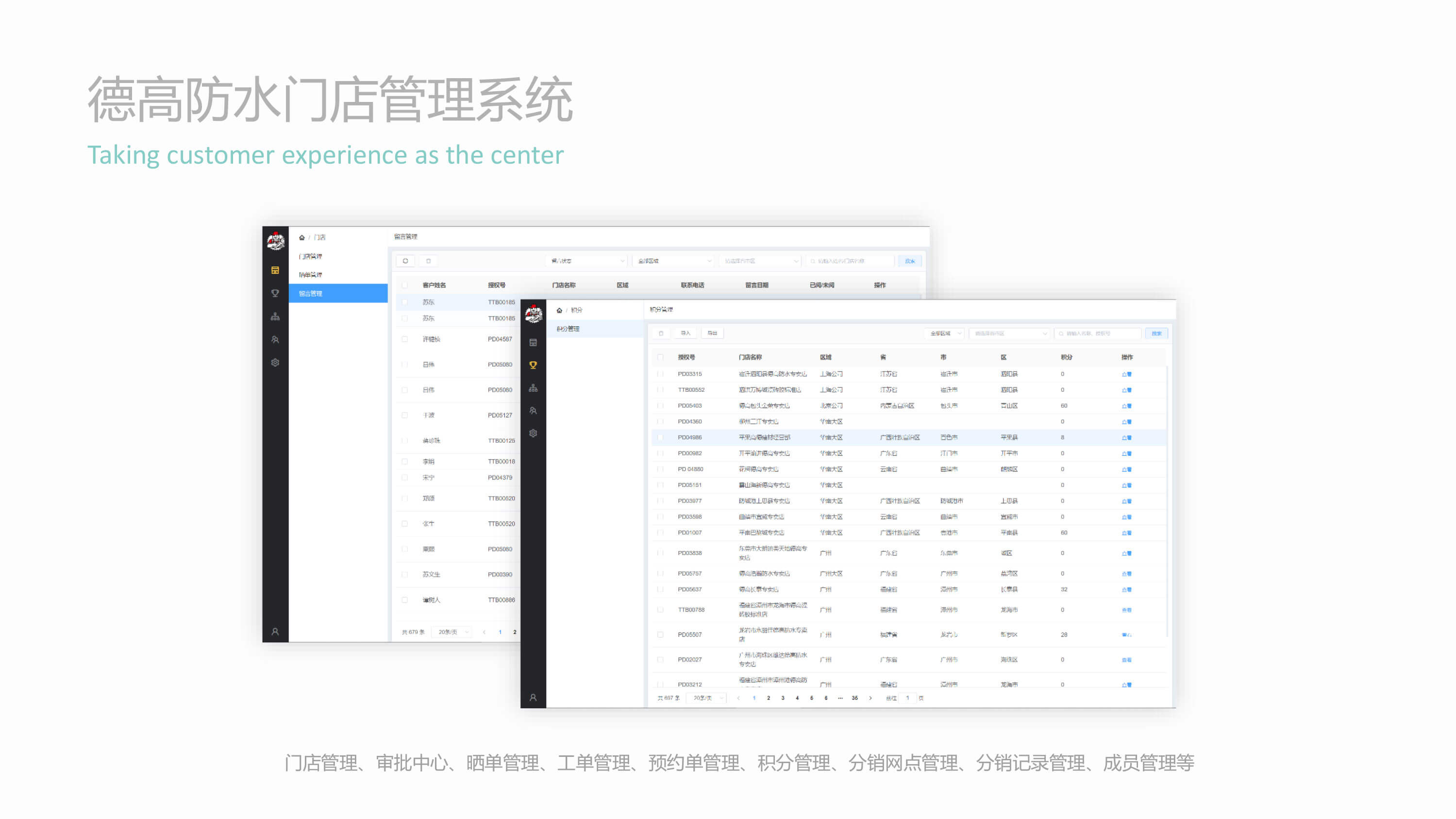Go to page 4 in the 积分管理 pagination
The height and width of the screenshot is (819, 1456).
tap(797, 698)
